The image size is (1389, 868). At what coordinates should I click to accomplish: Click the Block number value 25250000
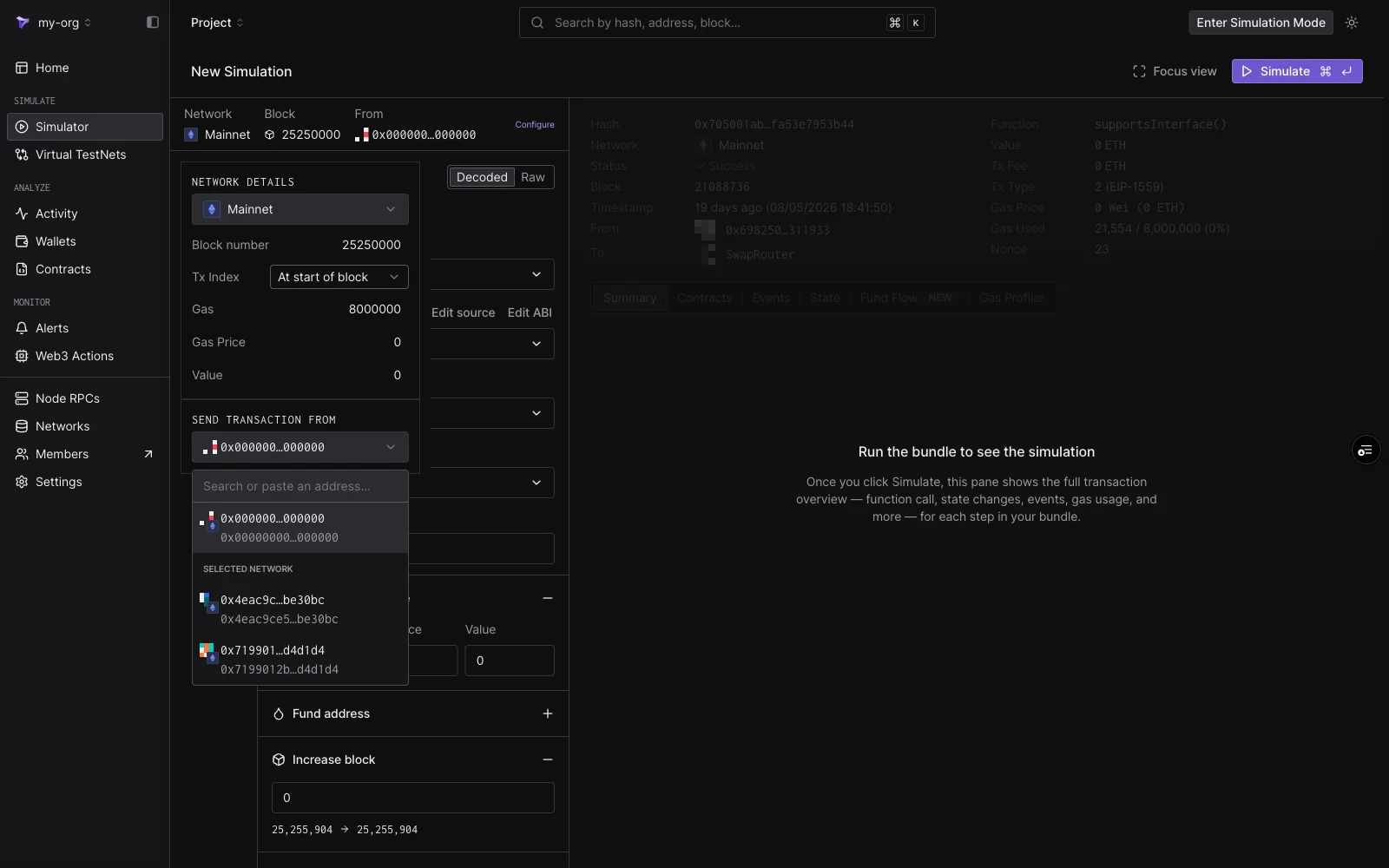pos(372,245)
